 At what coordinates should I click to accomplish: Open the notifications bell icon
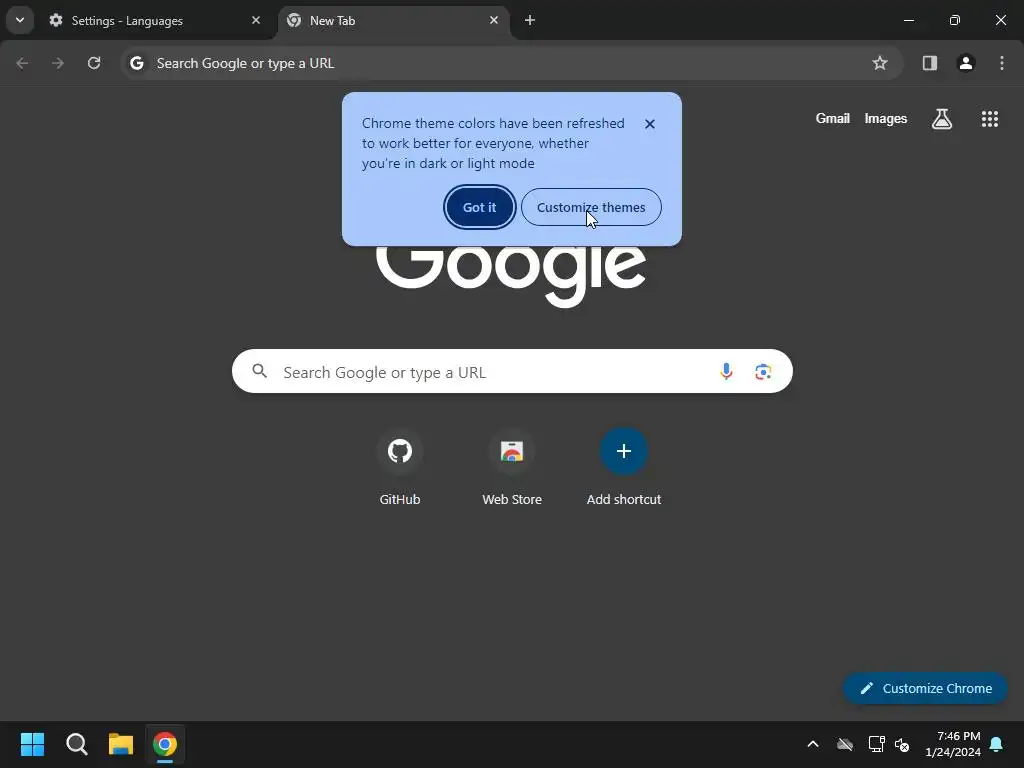point(997,744)
